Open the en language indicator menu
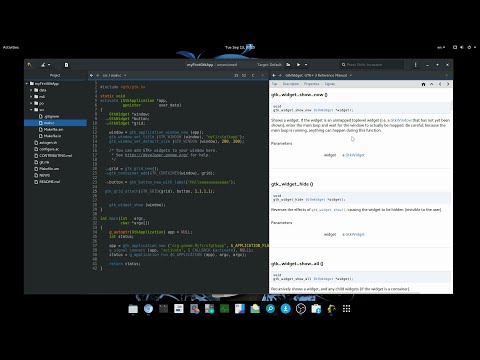Image resolution: width=480 pixels, height=360 pixels. pos(441,47)
